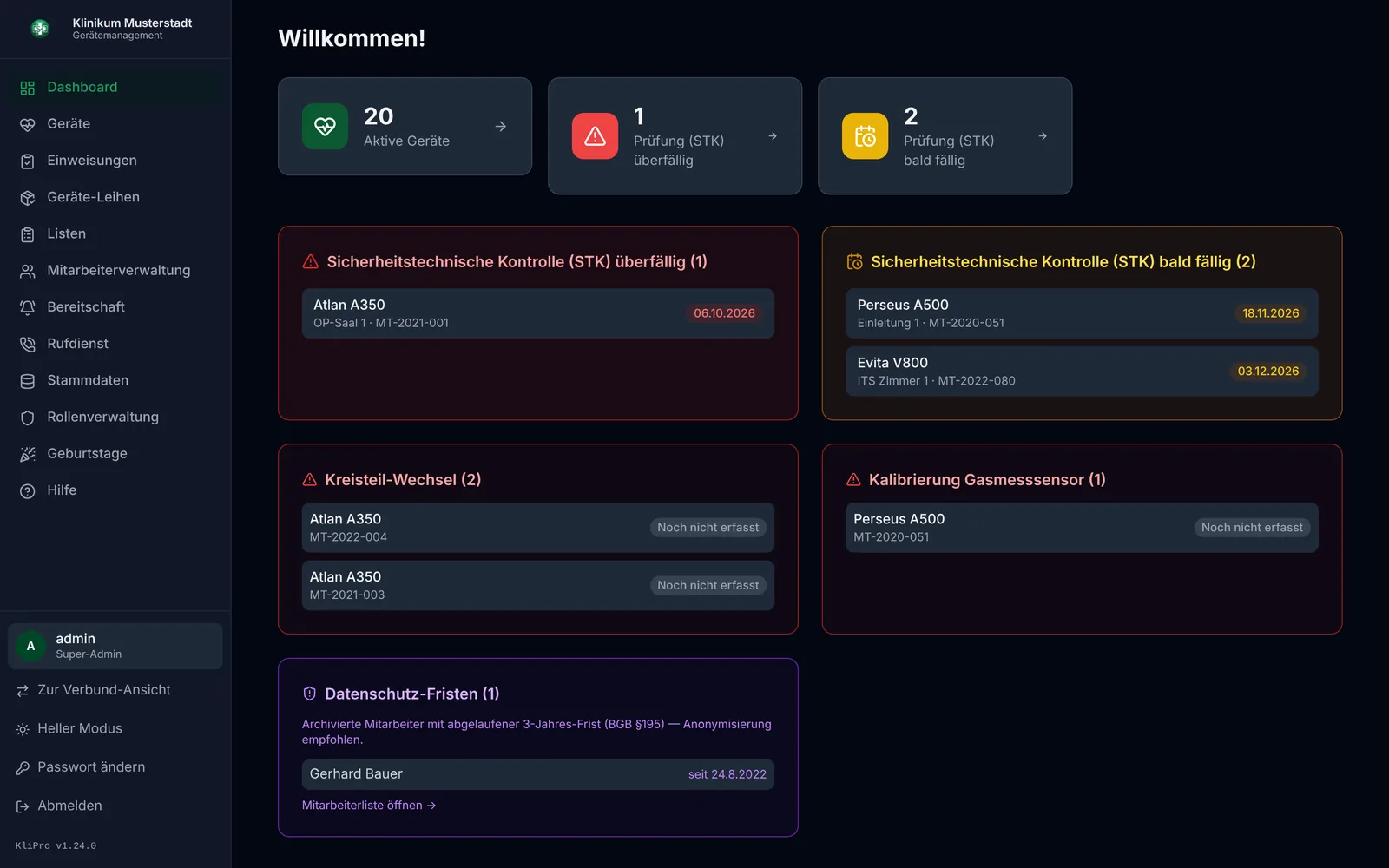
Task: Click the Geburtstage party icon
Action: pos(28,454)
